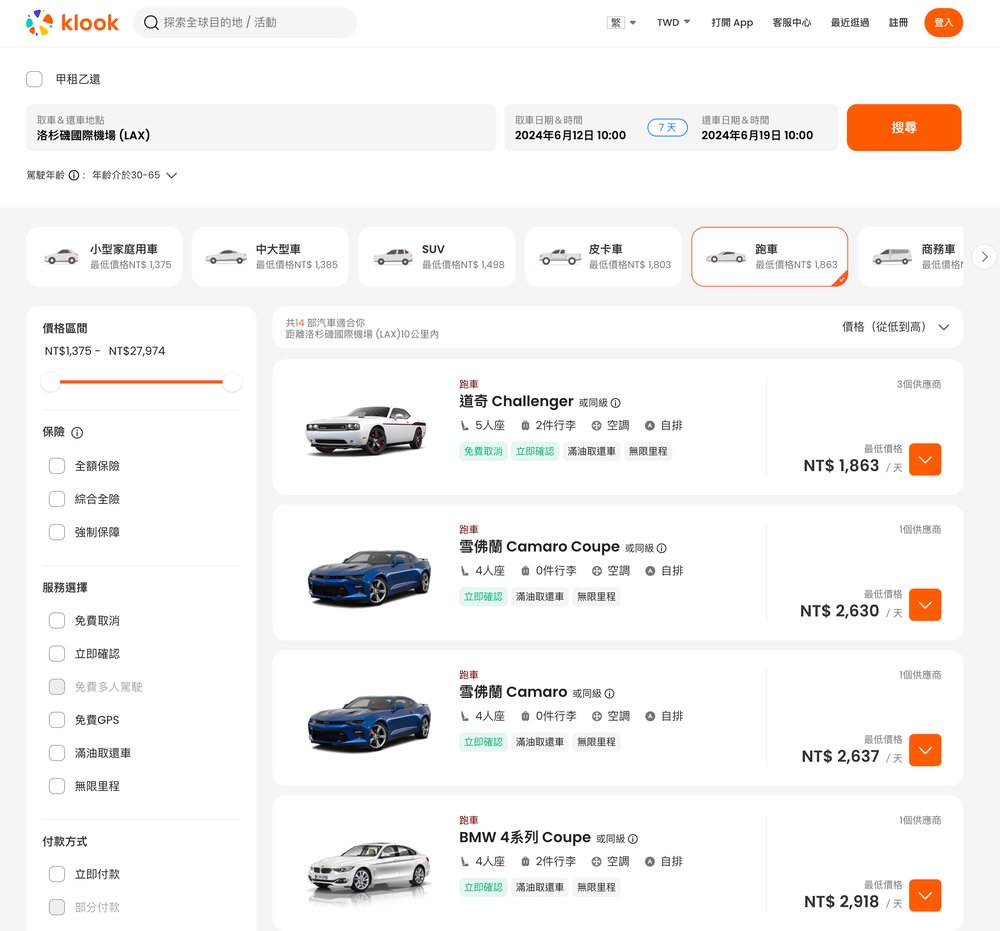Open the price sort order dropdown
Viewport: 1000px width, 931px height.
click(895, 327)
